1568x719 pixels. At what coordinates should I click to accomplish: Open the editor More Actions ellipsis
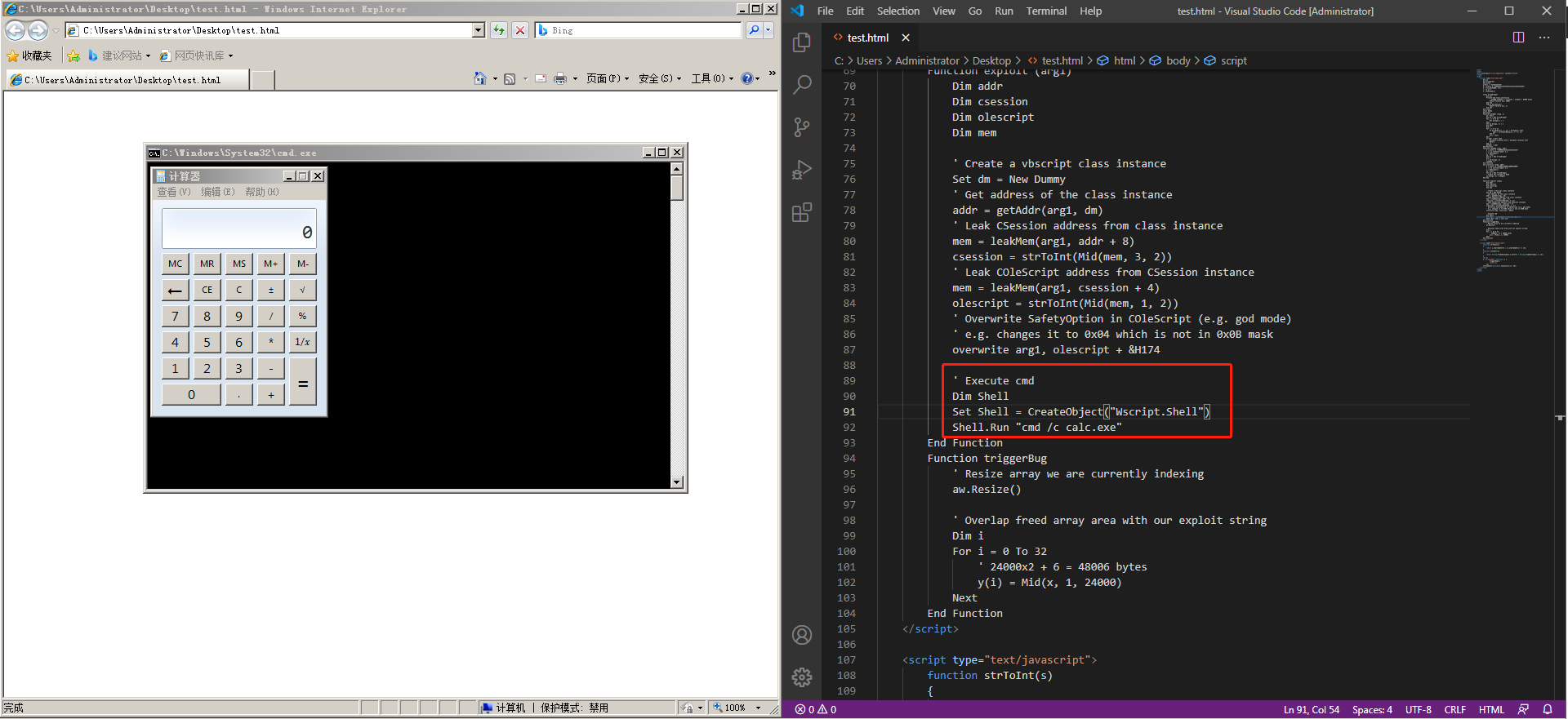tap(1543, 38)
